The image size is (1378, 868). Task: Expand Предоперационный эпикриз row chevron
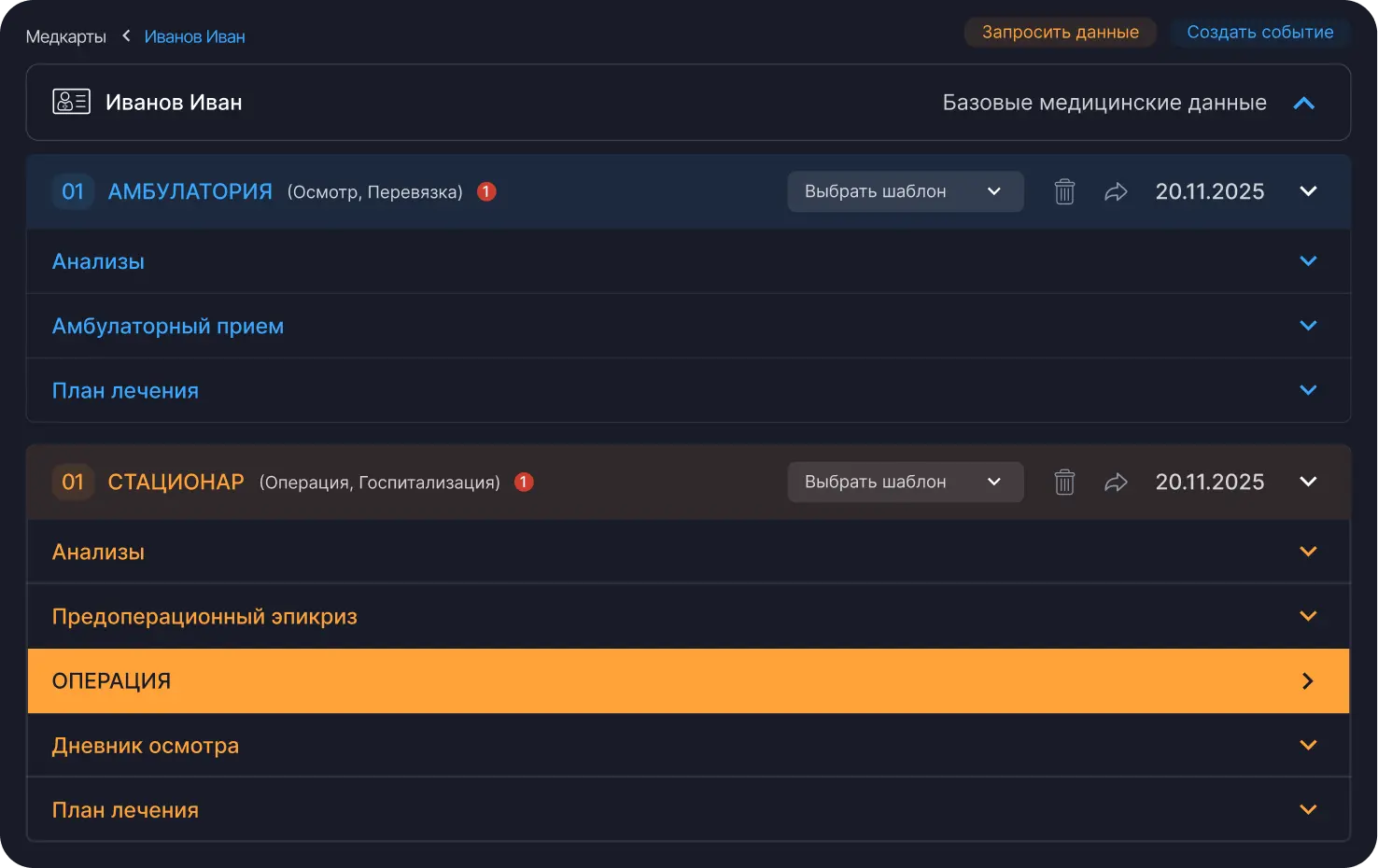click(x=1308, y=616)
